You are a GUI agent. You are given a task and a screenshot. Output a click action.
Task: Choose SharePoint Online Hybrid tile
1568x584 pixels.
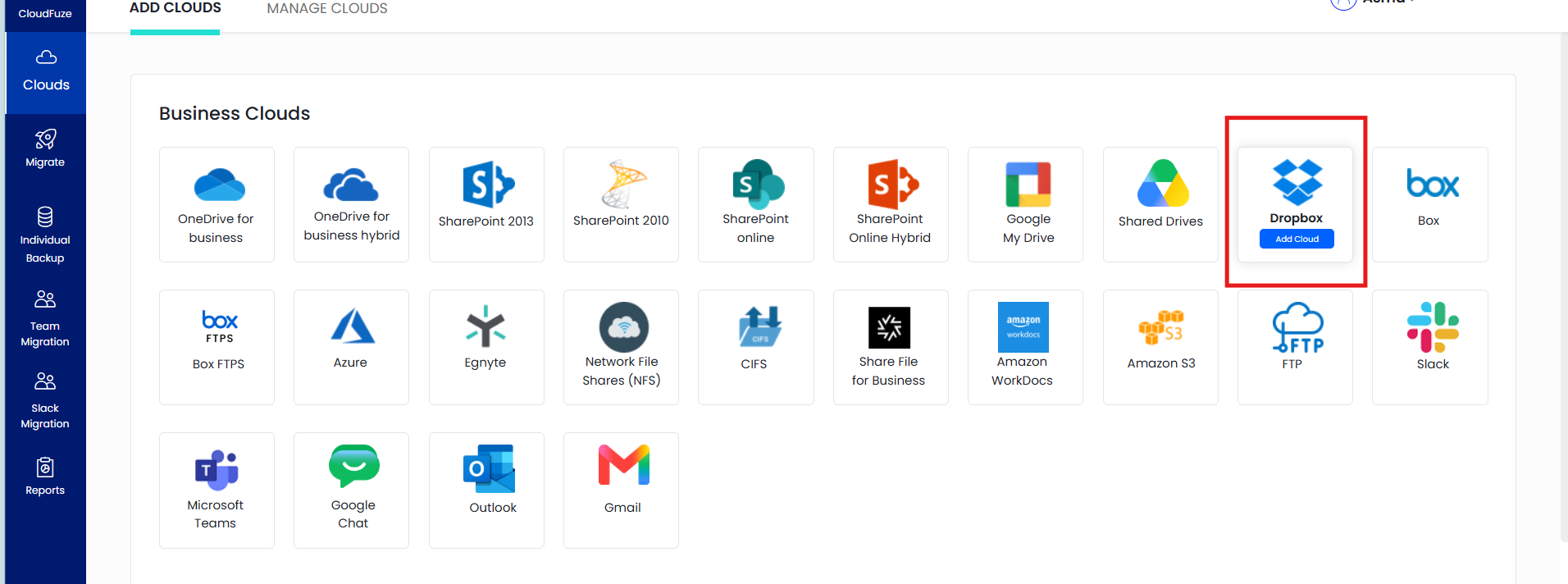click(891, 204)
